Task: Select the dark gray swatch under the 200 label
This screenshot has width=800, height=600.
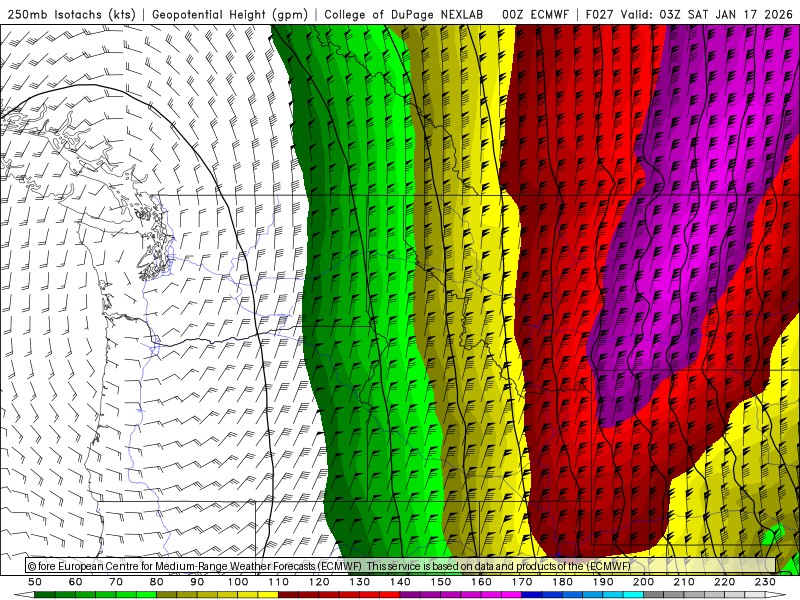Action: point(654,595)
